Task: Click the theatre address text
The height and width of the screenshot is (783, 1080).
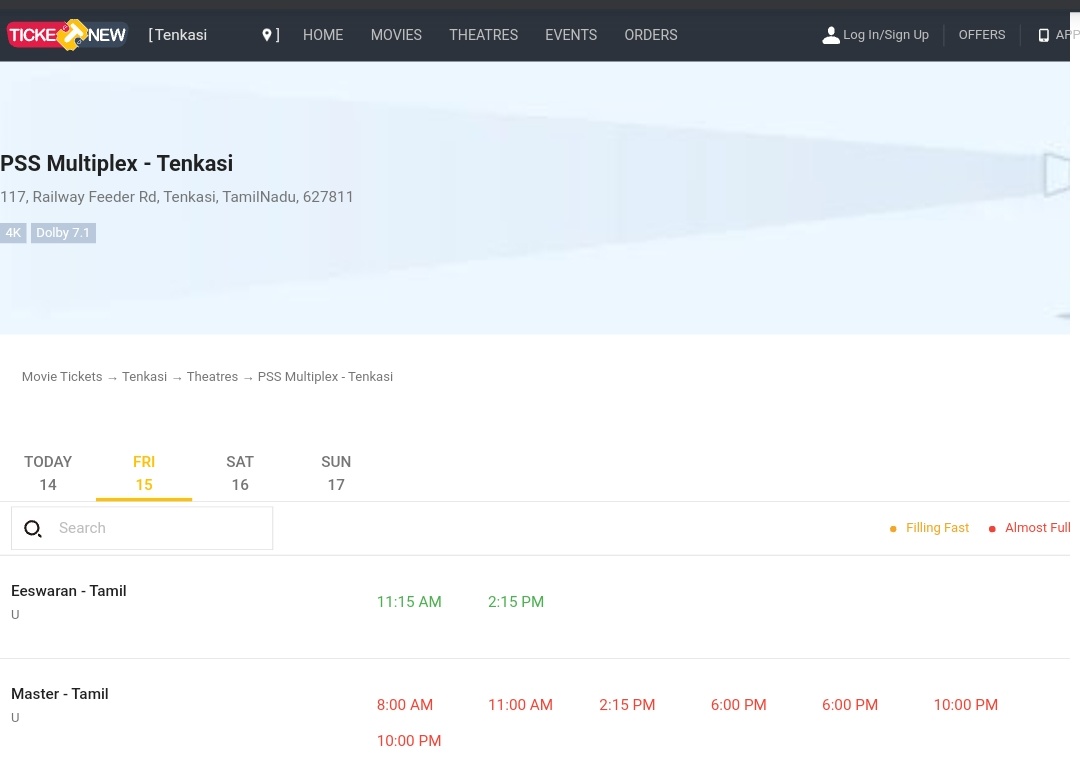Action: pyautogui.click(x=176, y=197)
